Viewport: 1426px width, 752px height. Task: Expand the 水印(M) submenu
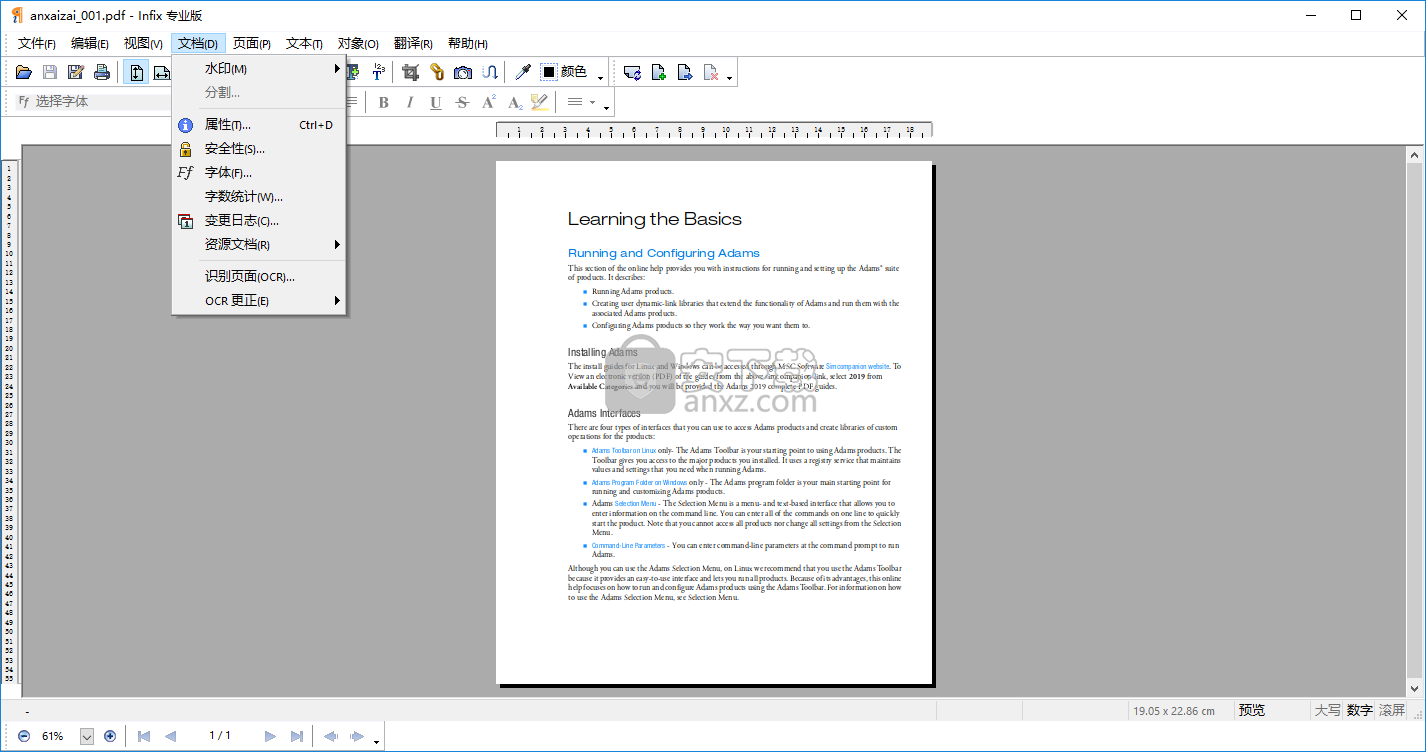pyautogui.click(x=259, y=68)
